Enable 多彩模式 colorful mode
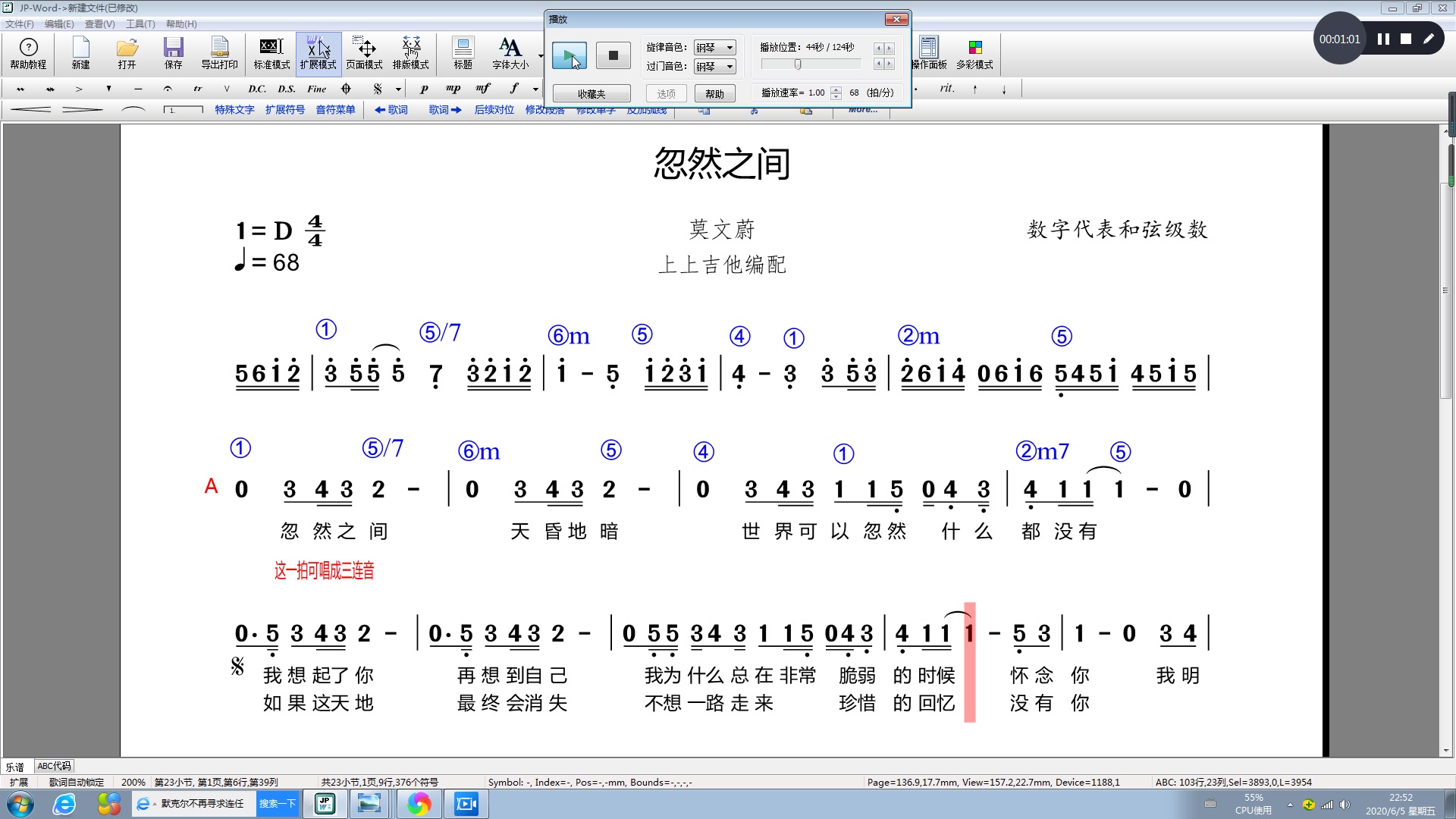Screen dimensions: 1456x819 coord(974,53)
